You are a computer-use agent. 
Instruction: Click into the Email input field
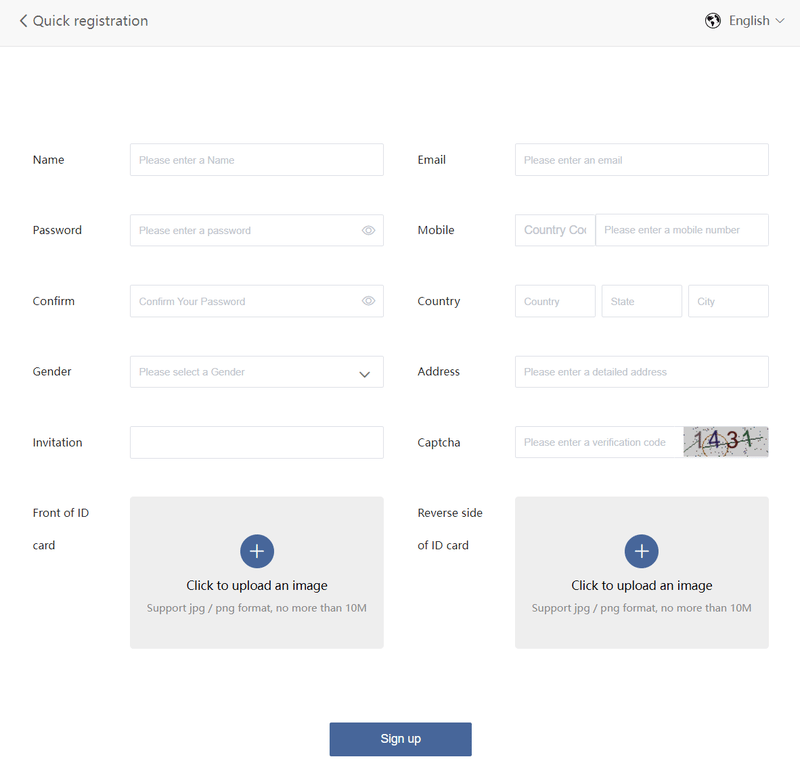tap(641, 160)
